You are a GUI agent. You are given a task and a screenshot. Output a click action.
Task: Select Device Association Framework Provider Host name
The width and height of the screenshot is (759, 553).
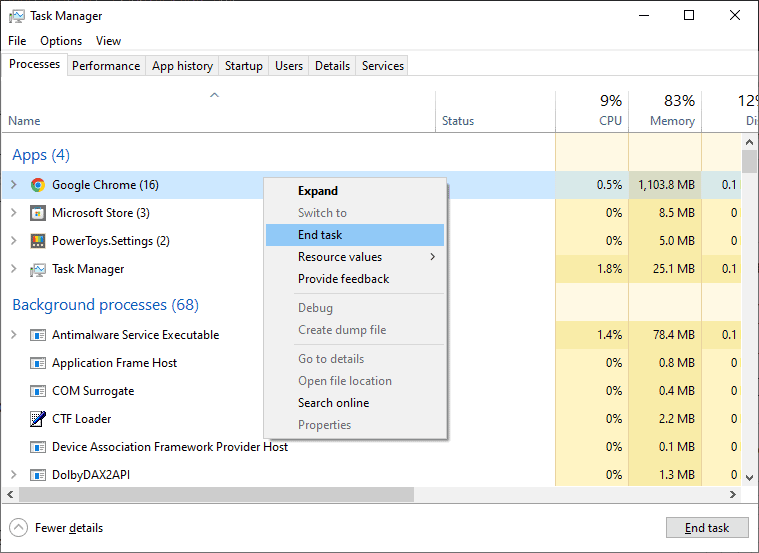pos(170,447)
